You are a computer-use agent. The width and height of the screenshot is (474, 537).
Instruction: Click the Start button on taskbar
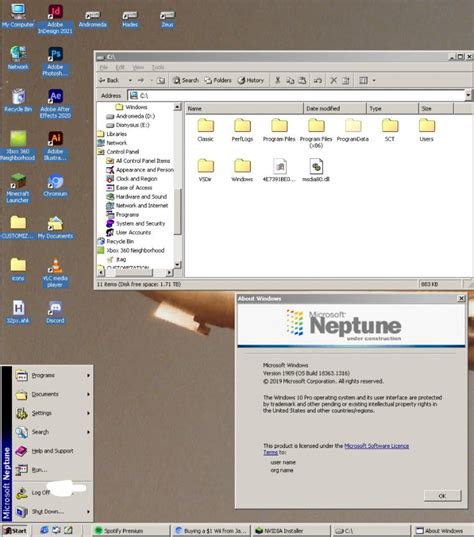[x=15, y=530]
